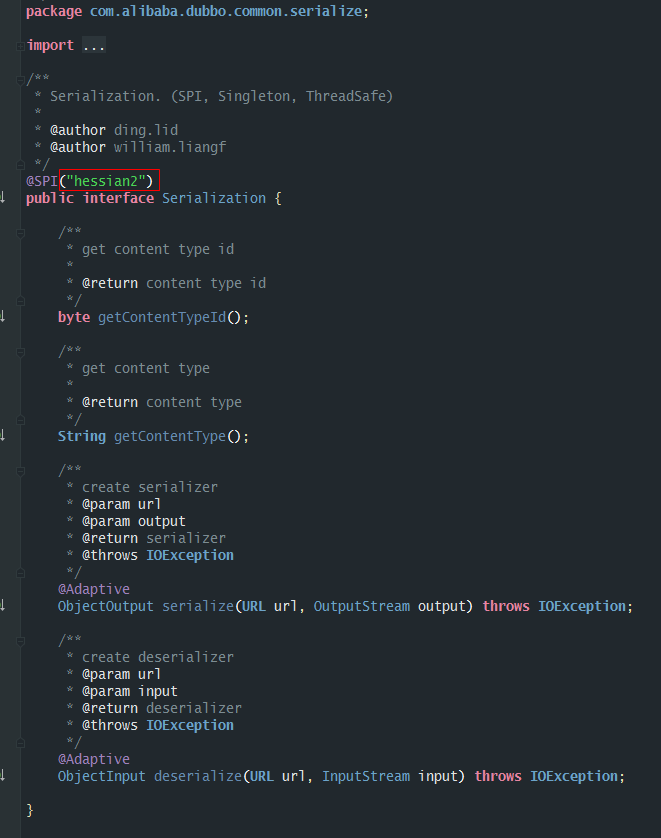
Task: Click the OutputStream parameter type
Action: pos(357,606)
